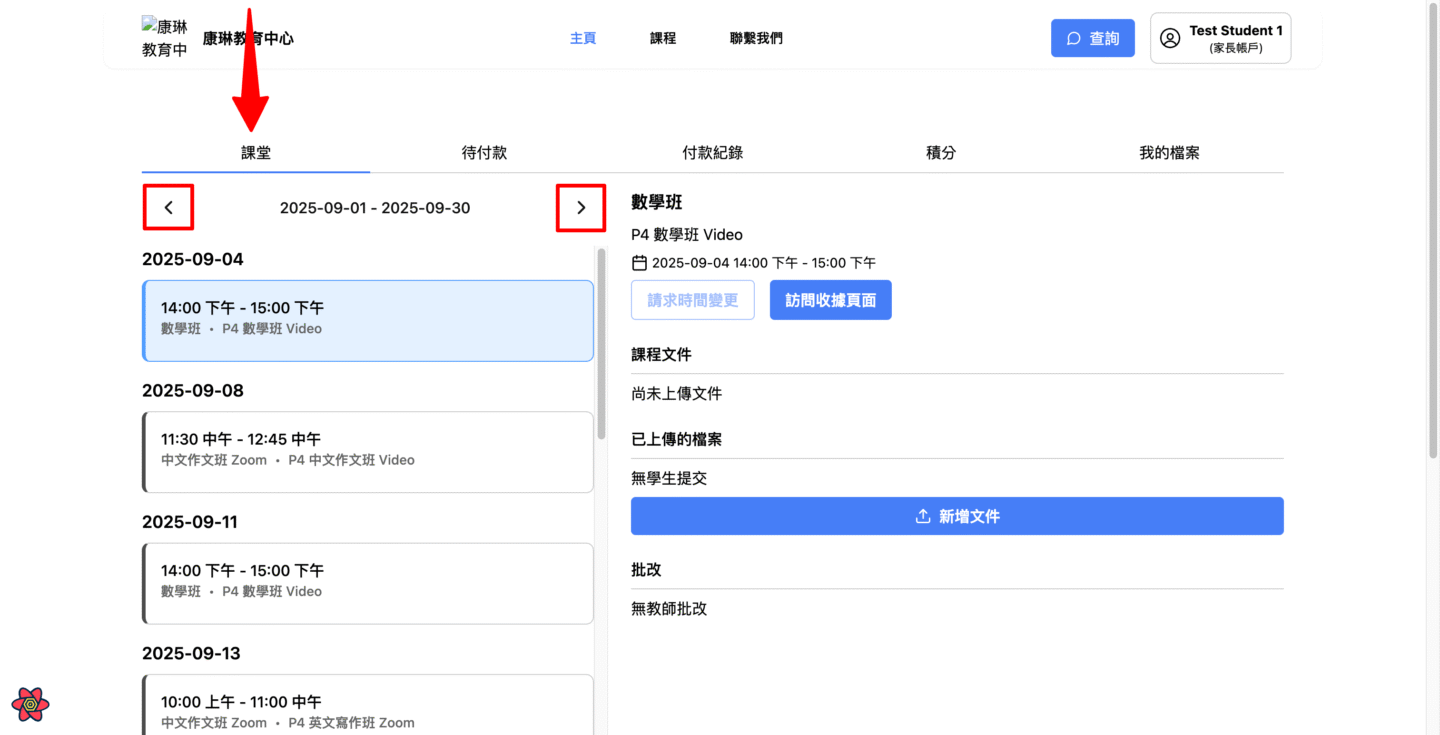Go to 聯繫我們 in the navbar
1440x735 pixels.
tap(756, 38)
